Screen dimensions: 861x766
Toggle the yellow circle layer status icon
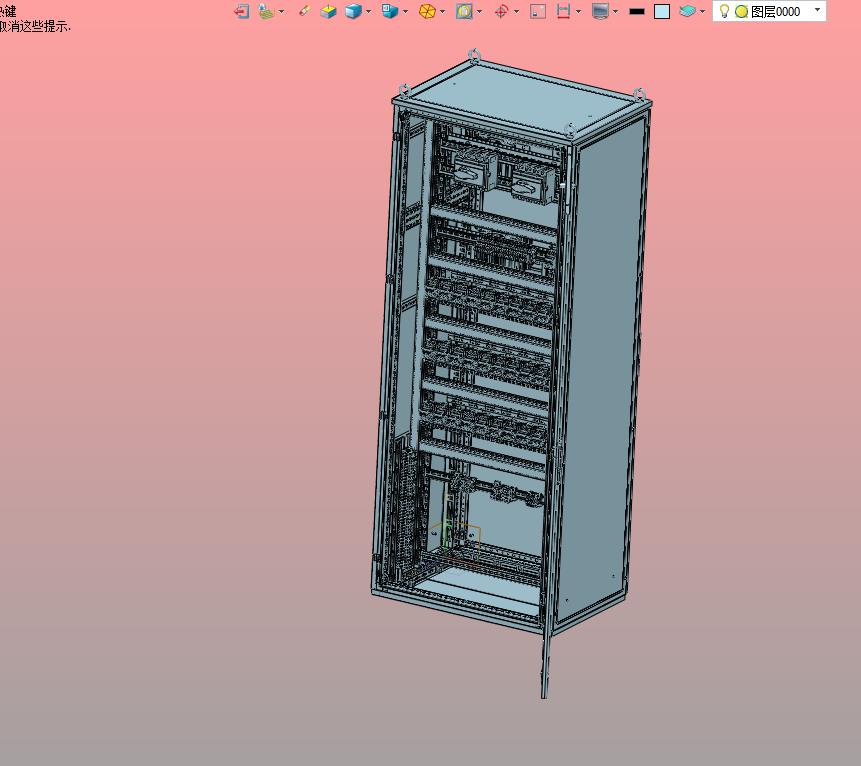coord(741,11)
